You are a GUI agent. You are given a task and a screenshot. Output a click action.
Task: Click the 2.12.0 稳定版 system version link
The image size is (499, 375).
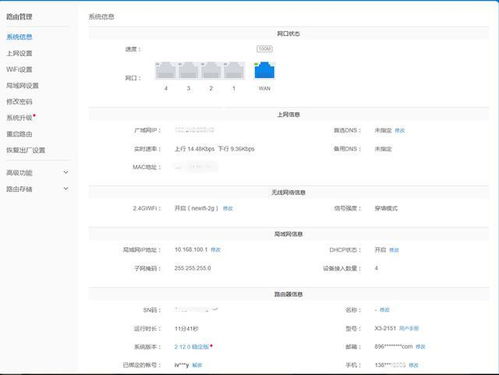click(x=192, y=347)
